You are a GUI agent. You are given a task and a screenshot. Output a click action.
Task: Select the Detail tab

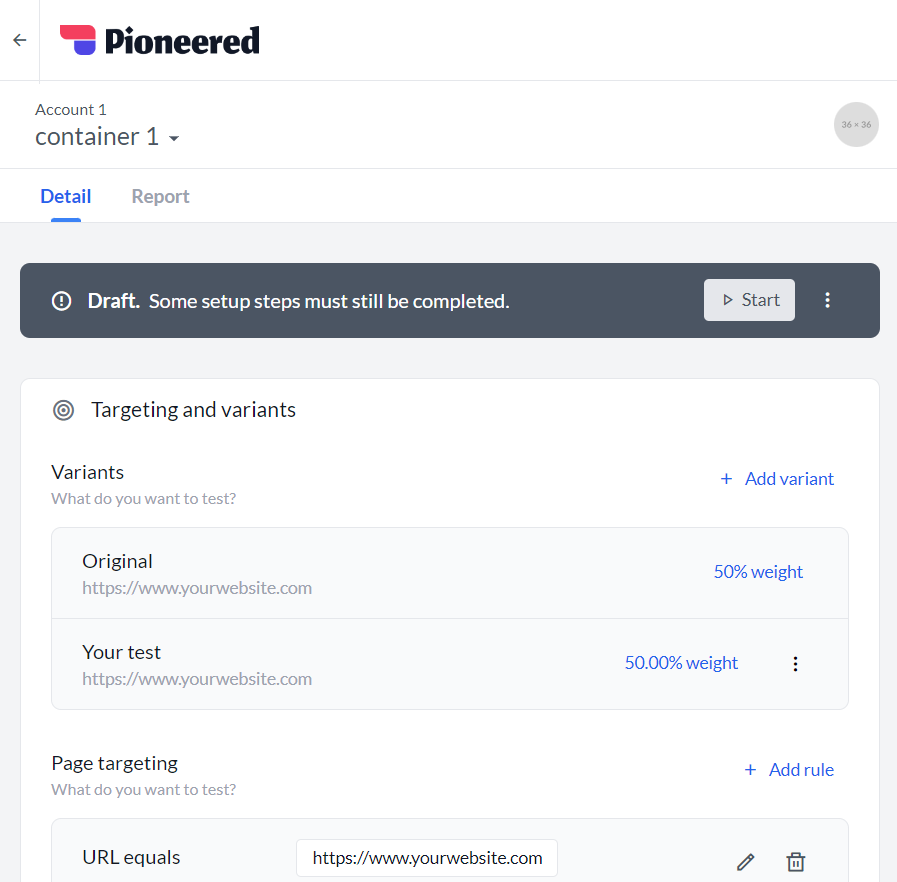[66, 196]
